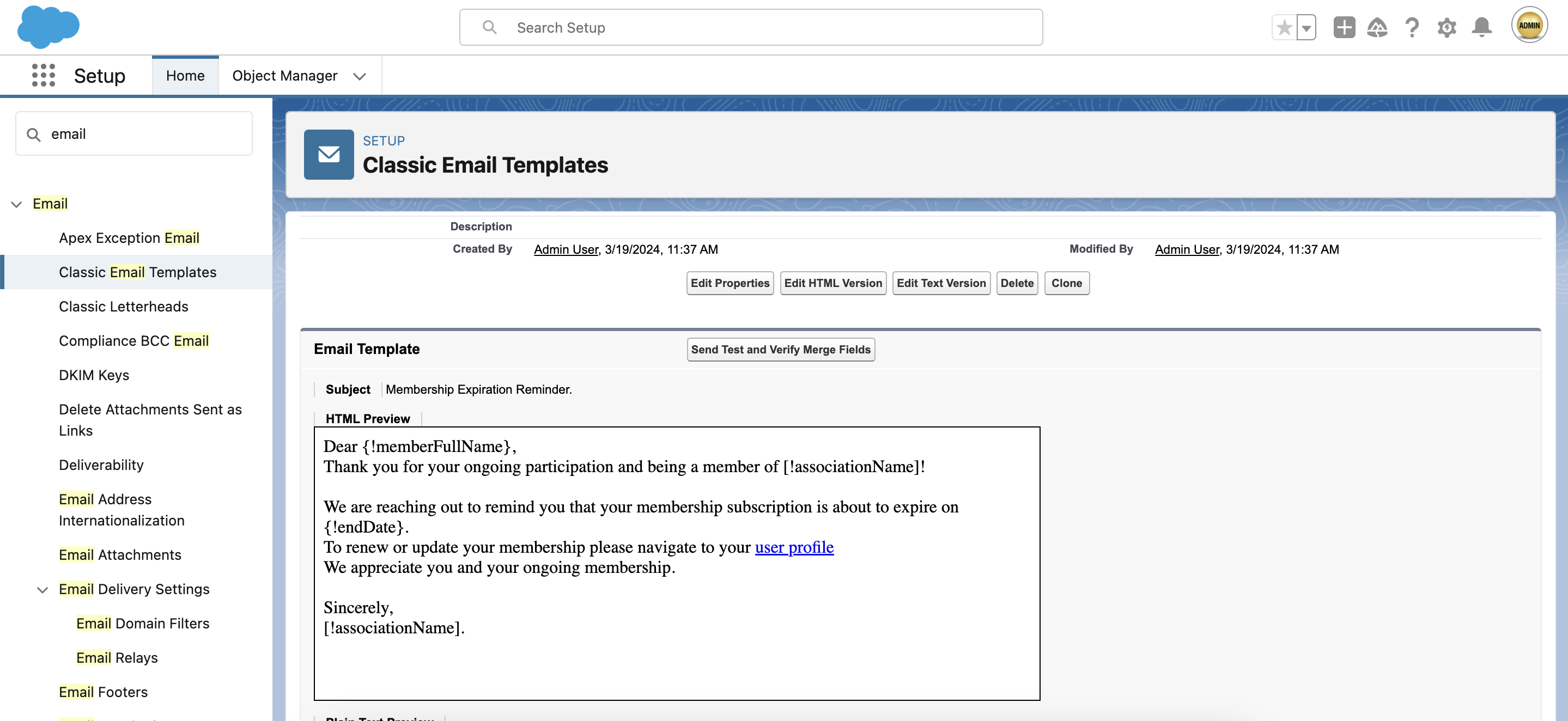Click the user profile link in email body
The image size is (1568, 721).
coord(794,546)
